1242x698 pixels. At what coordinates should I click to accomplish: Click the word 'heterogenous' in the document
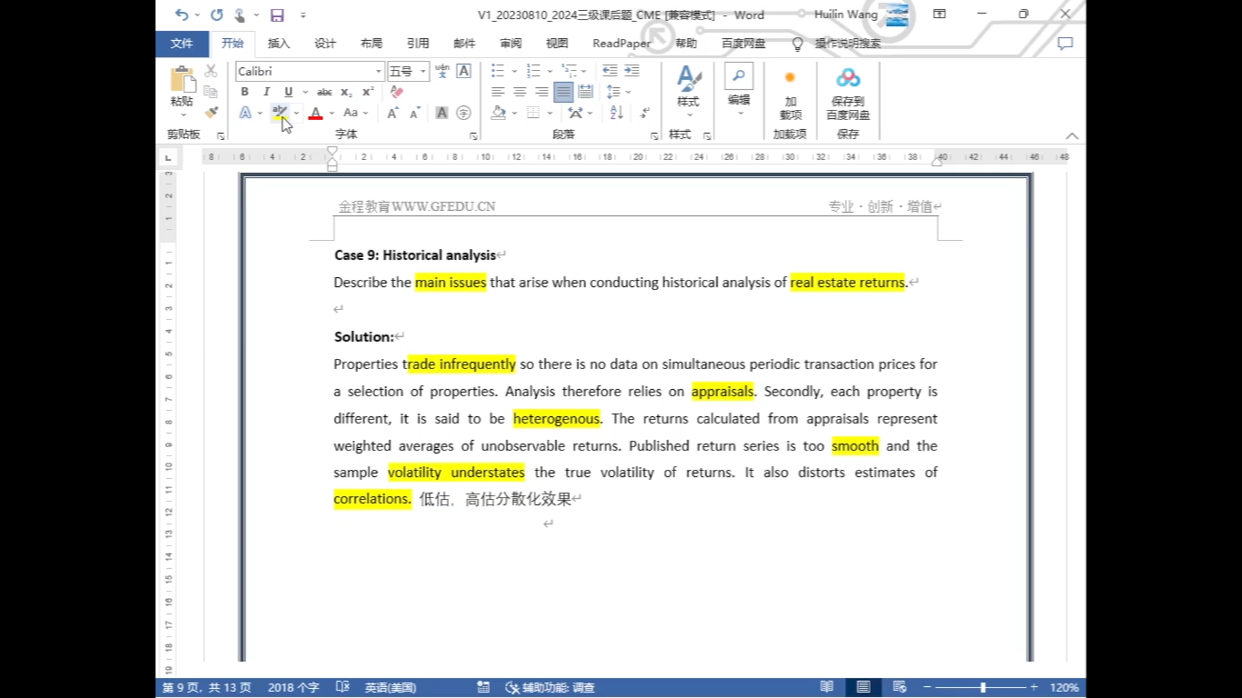click(x=556, y=419)
